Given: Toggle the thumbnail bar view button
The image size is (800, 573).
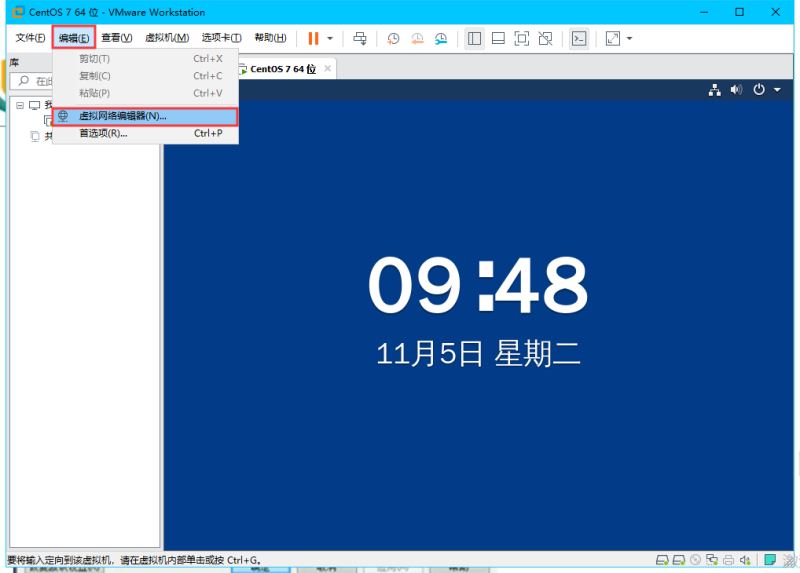Looking at the screenshot, I should (498, 38).
